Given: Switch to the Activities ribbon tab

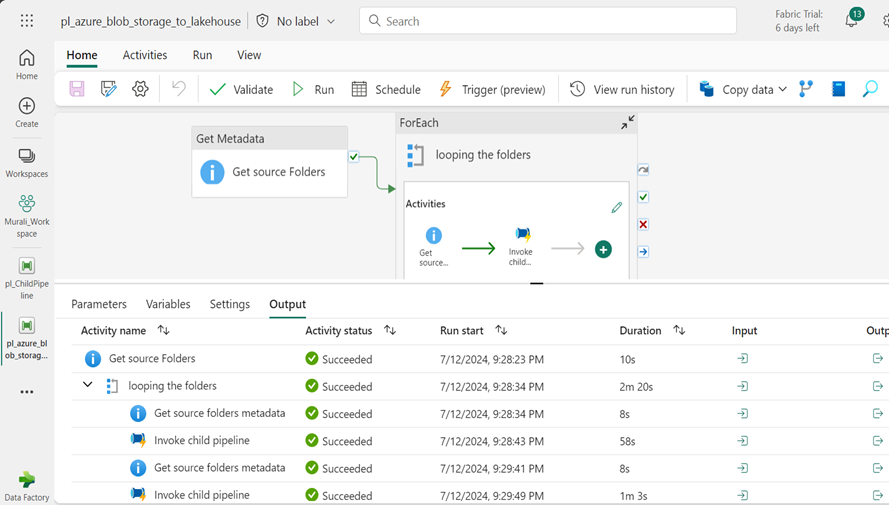Looking at the screenshot, I should click(145, 55).
